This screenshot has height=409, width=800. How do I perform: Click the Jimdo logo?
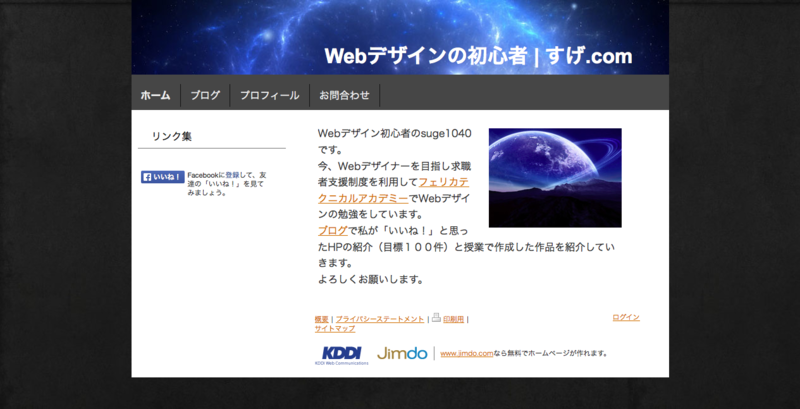[x=402, y=353]
